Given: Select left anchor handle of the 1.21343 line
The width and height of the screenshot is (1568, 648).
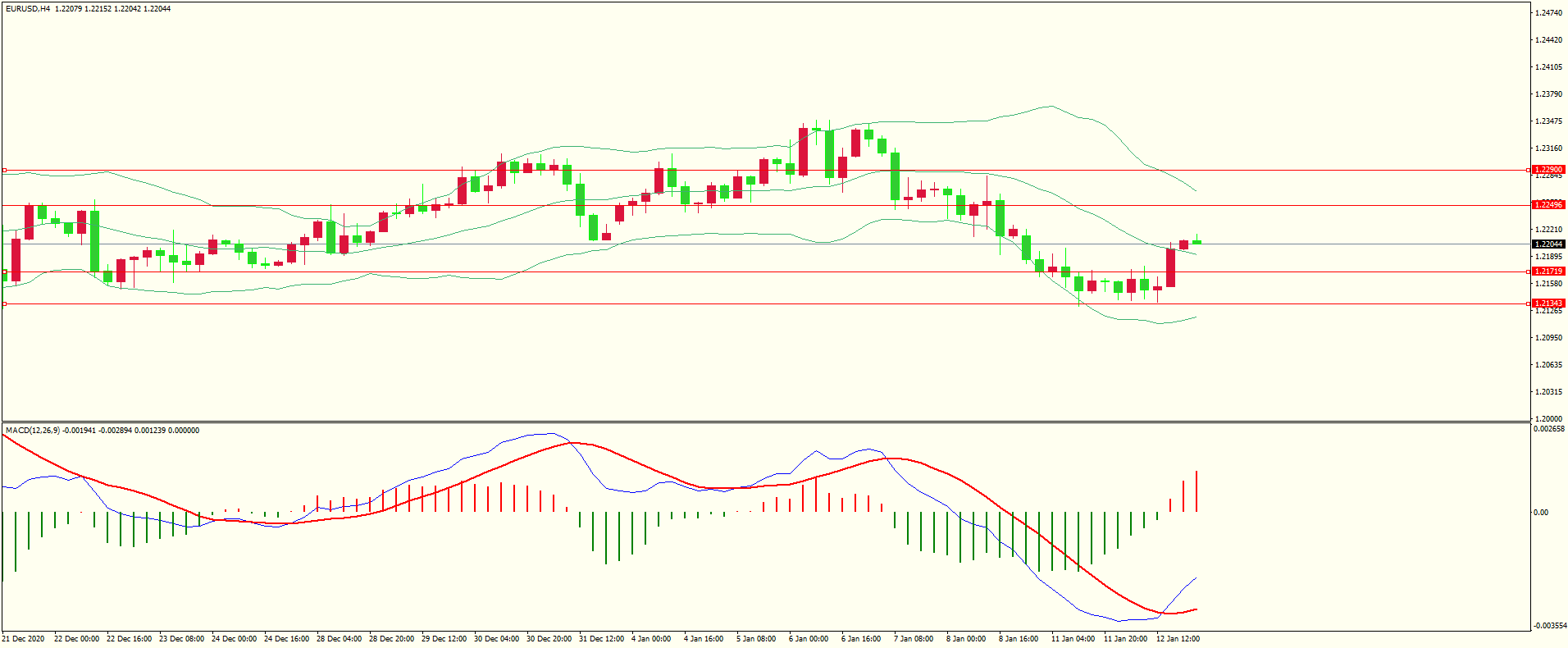Looking at the screenshot, I should click(4, 303).
